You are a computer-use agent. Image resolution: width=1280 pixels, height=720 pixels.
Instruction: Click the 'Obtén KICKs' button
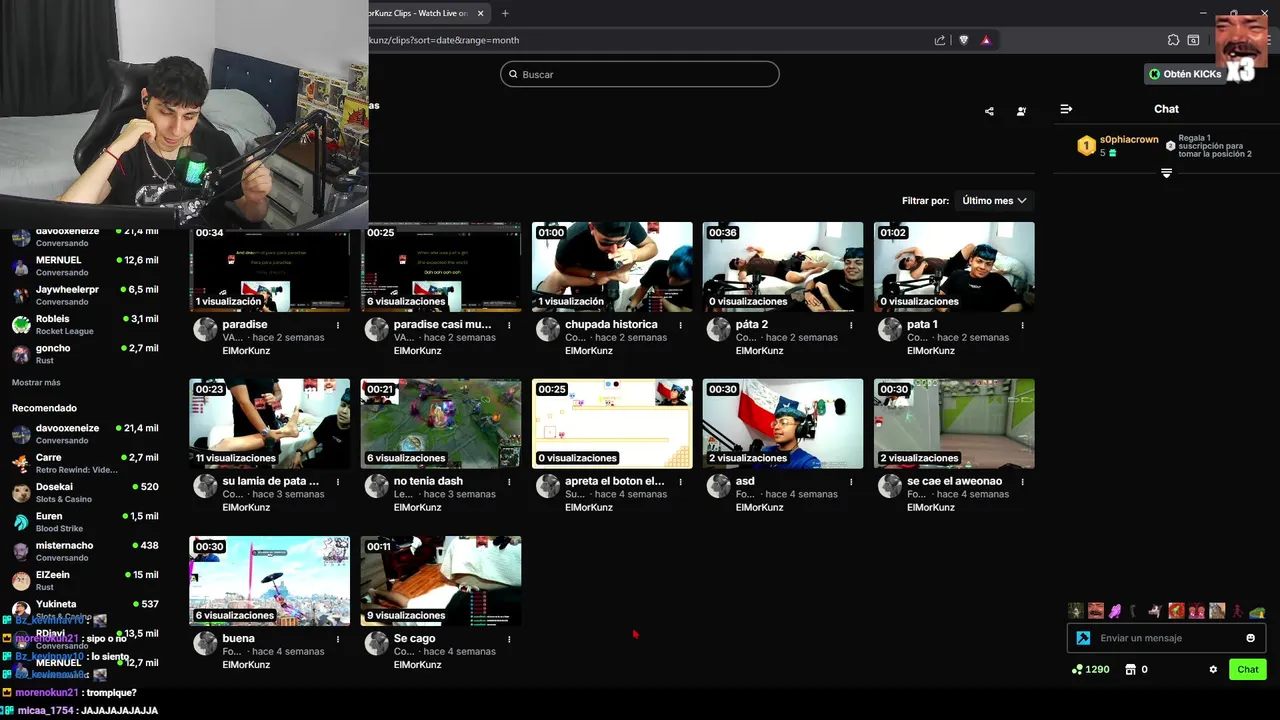point(1186,74)
